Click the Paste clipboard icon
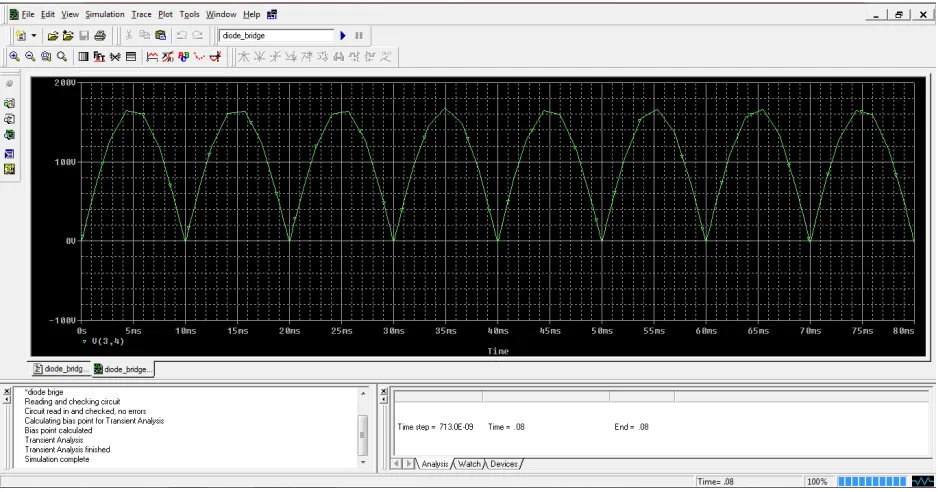938x492 pixels. coord(160,35)
